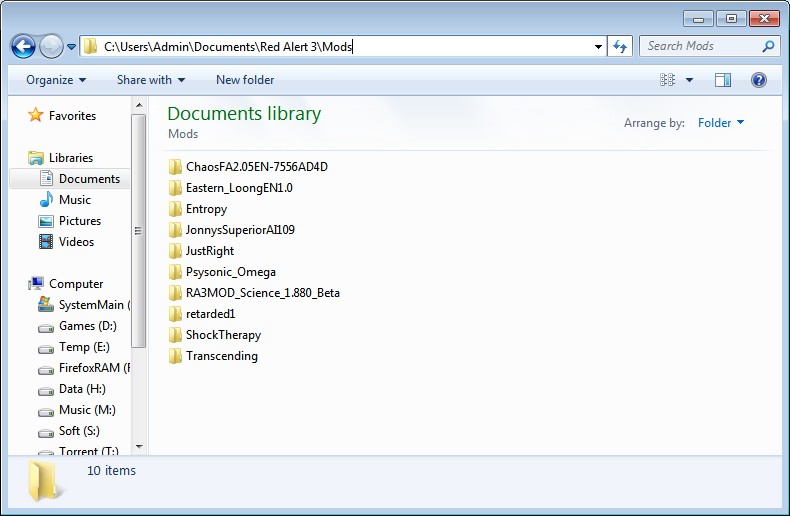Select the RA3MOD_Science_1.880_Beta folder

tap(262, 293)
